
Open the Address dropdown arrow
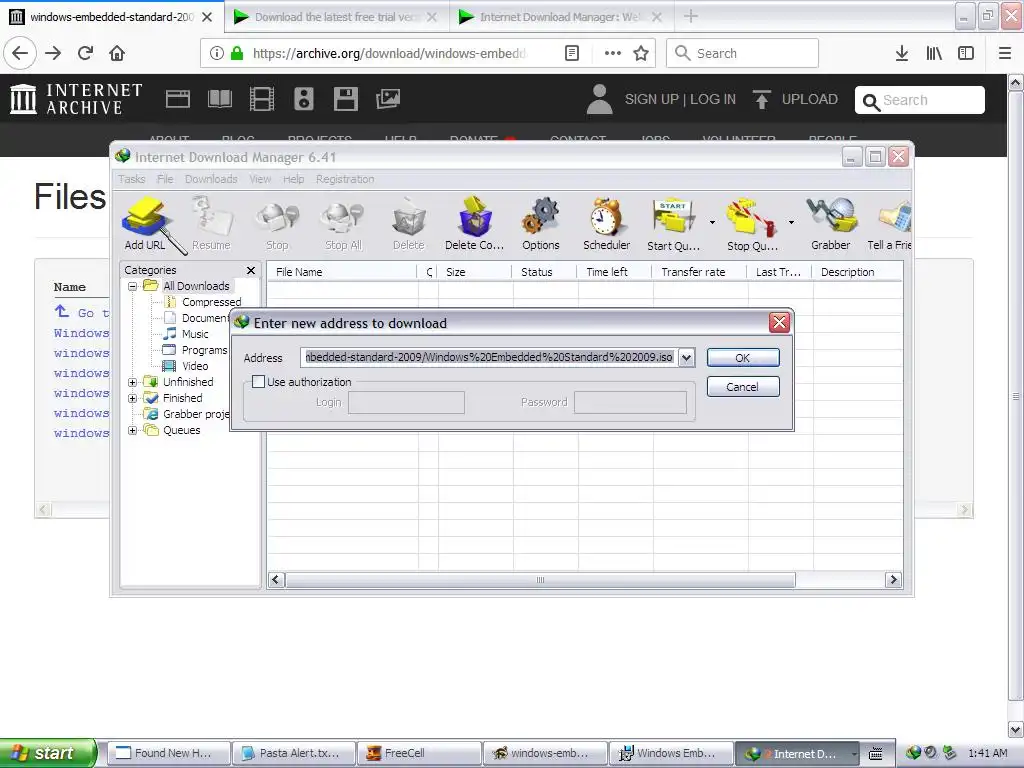686,358
